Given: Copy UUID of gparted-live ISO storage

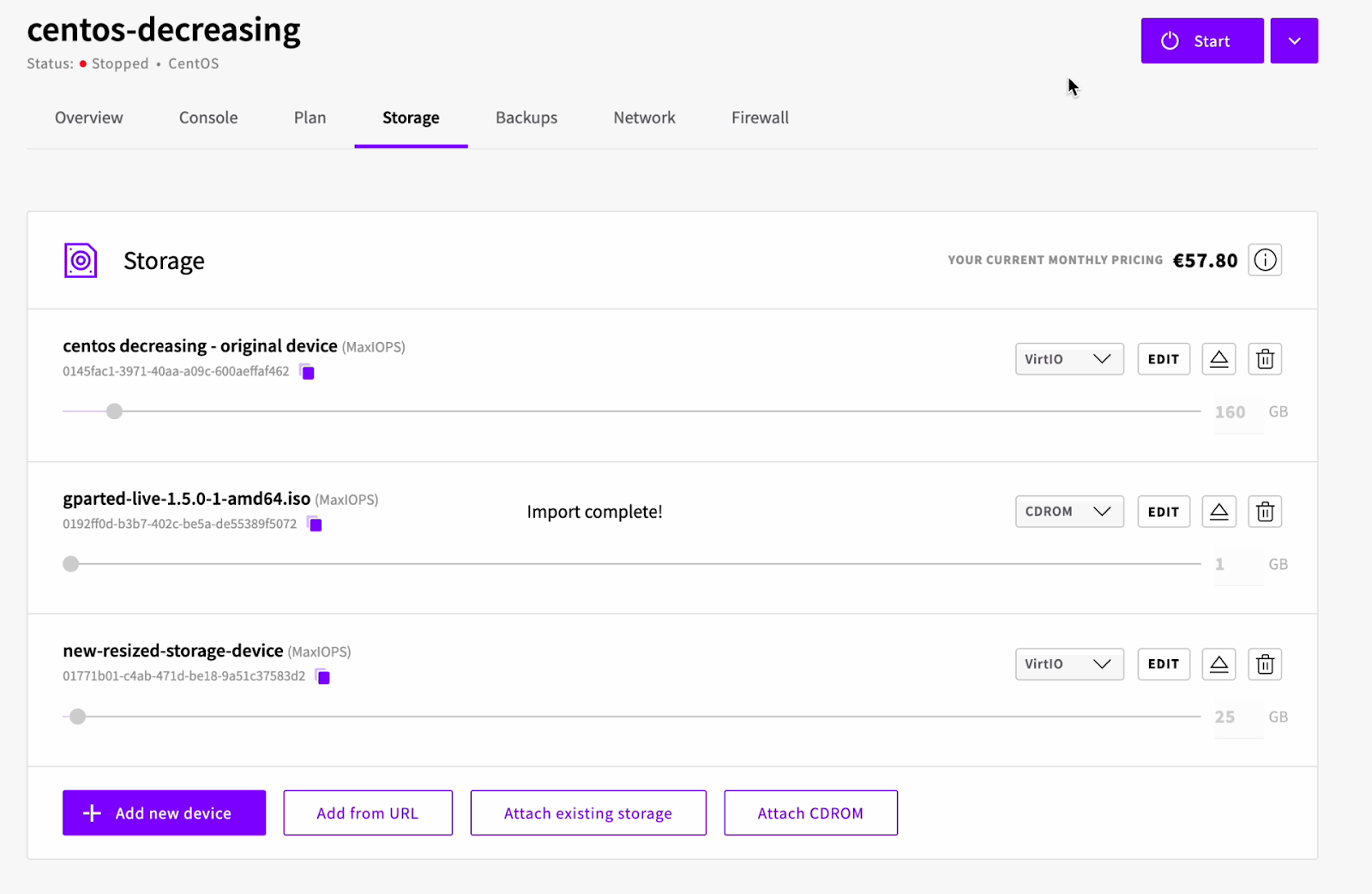Looking at the screenshot, I should click(315, 524).
